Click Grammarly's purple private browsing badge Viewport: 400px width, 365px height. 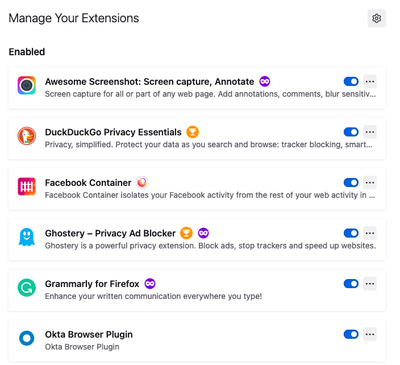(150, 284)
